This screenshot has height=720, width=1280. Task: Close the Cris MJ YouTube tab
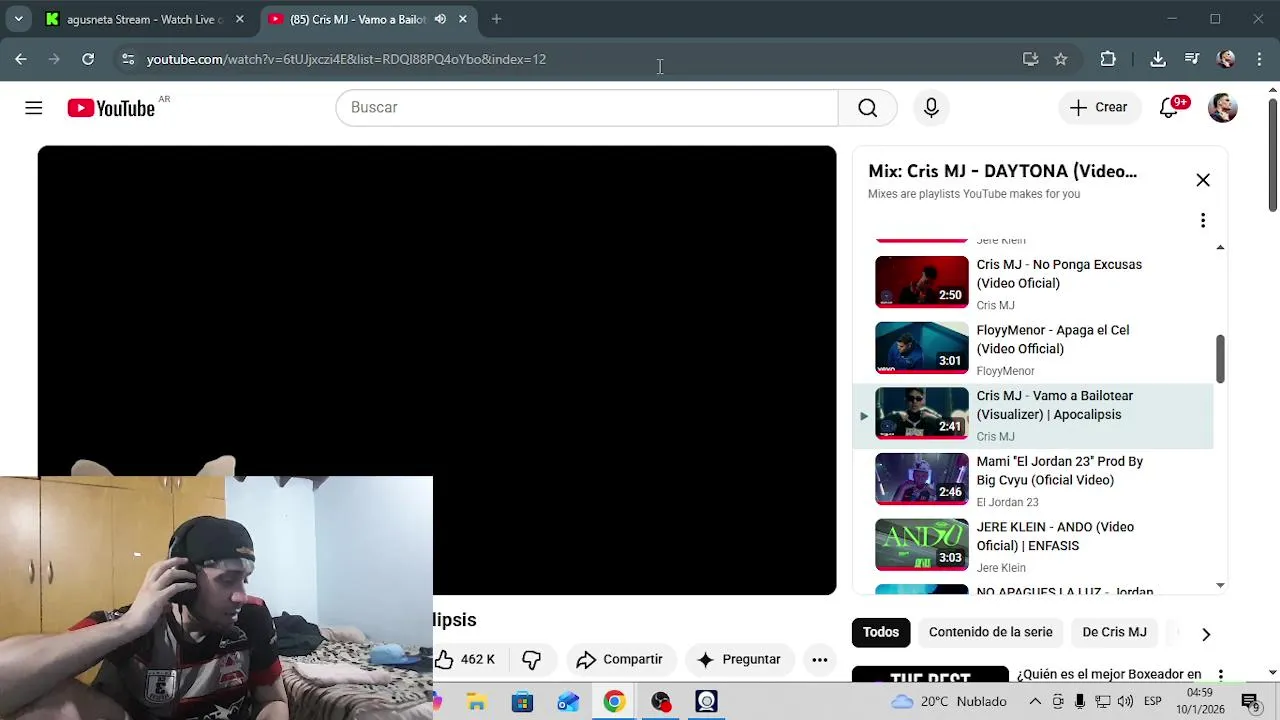click(x=463, y=19)
